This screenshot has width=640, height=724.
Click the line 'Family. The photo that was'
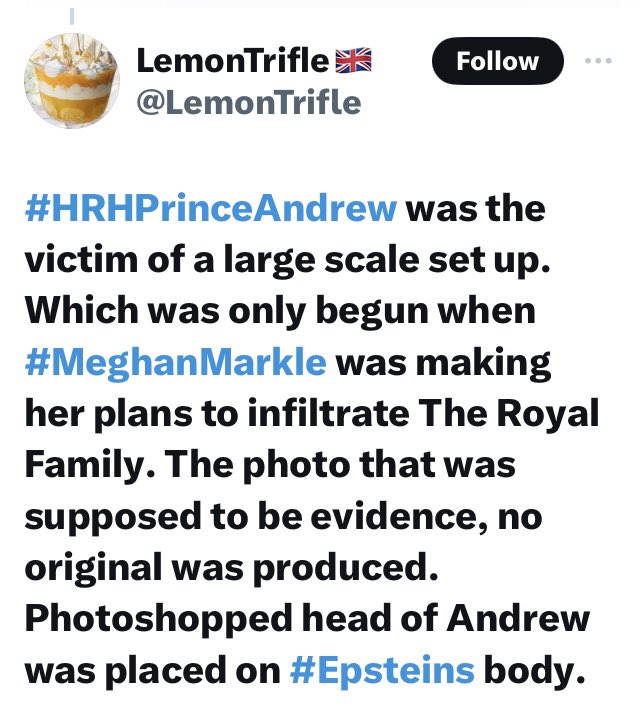[x=270, y=465]
